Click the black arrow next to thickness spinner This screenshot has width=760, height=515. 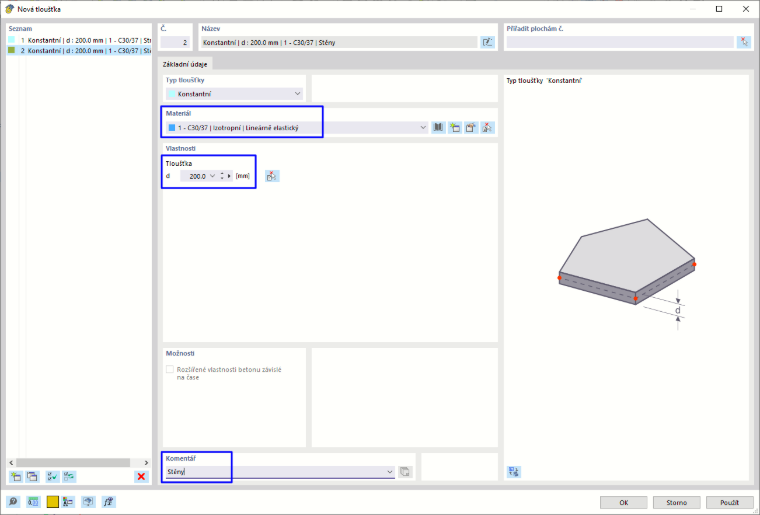click(x=229, y=176)
